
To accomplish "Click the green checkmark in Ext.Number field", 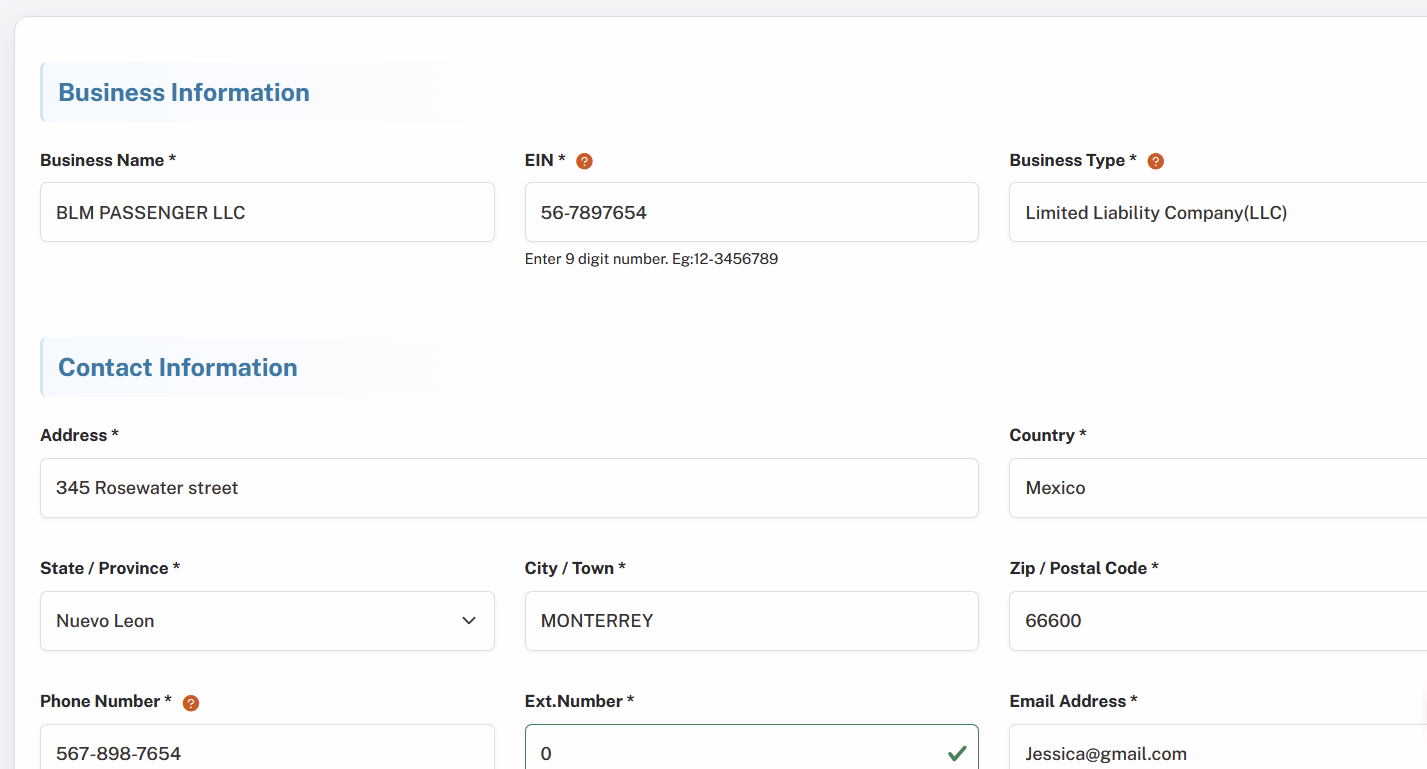I will [x=957, y=753].
